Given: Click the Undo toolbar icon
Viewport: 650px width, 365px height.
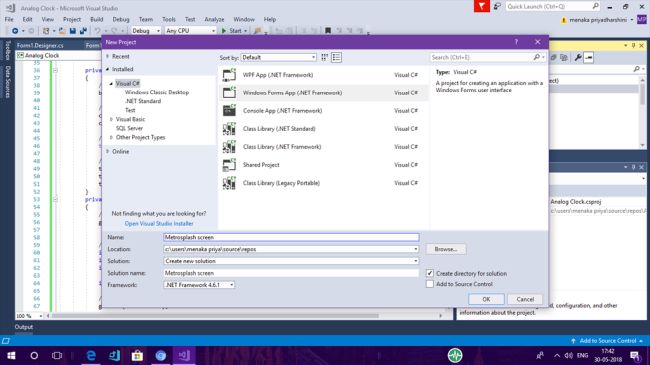Looking at the screenshot, I should pyautogui.click(x=97, y=31).
